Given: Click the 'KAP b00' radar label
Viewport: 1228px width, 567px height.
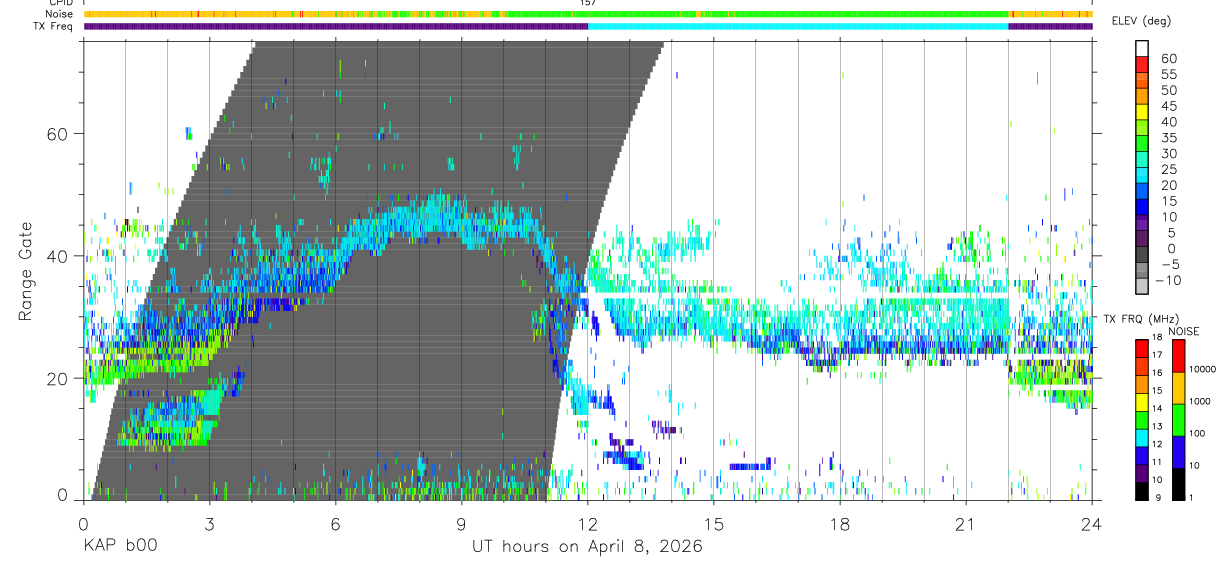Looking at the screenshot, I should pyautogui.click(x=119, y=546).
